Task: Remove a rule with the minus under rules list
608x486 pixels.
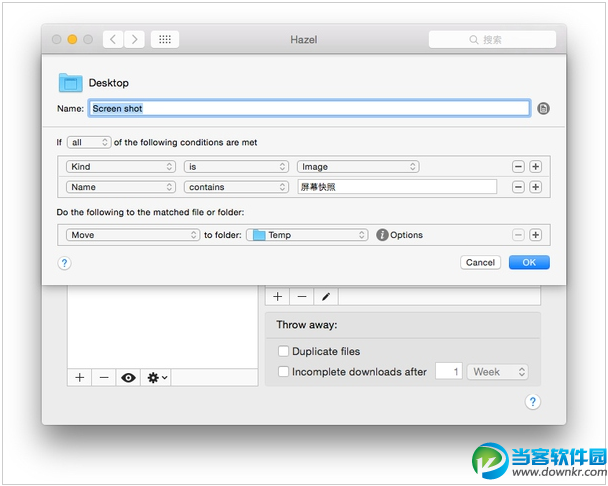Action: click(302, 297)
